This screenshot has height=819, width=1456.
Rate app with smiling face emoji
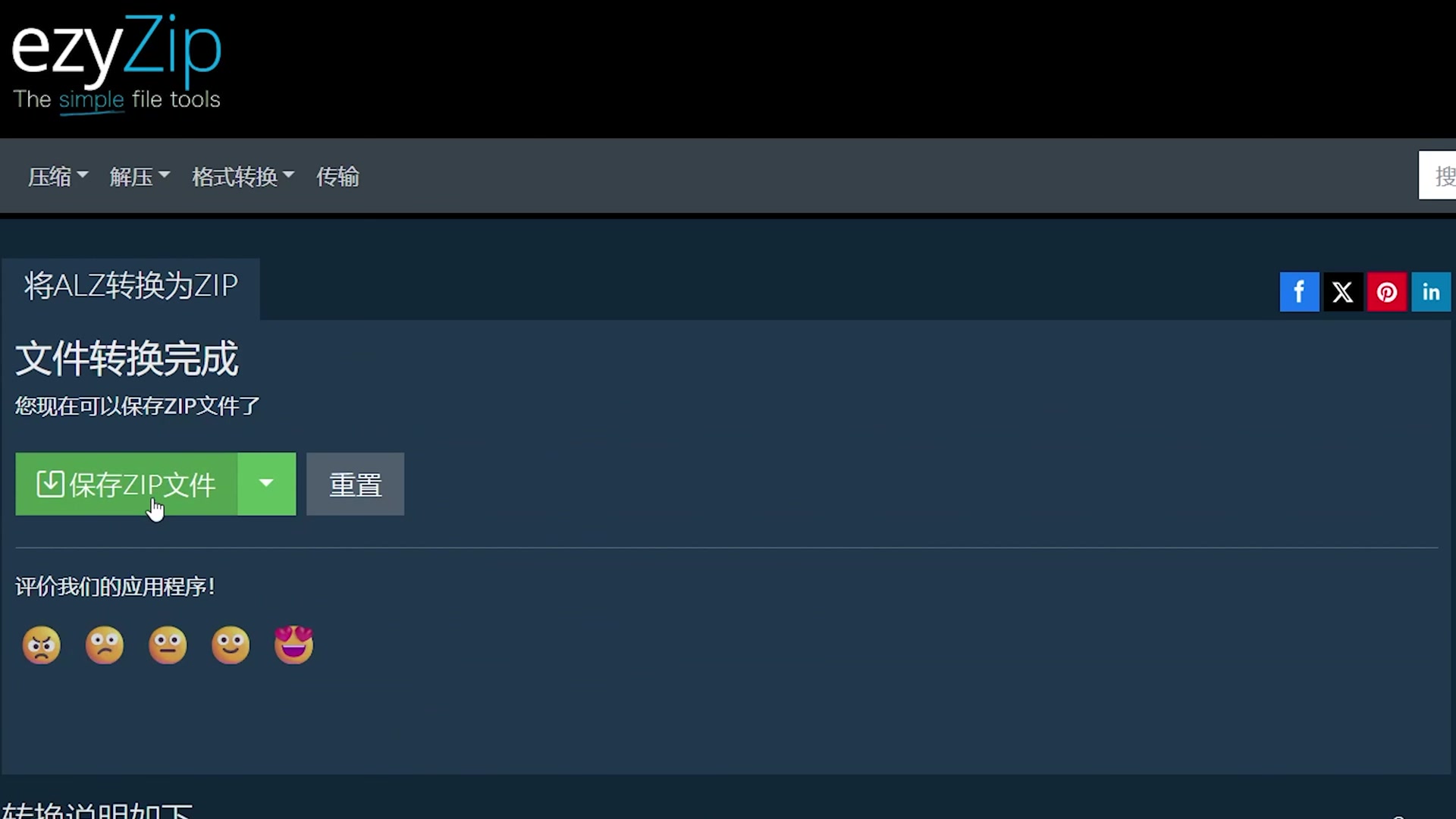pyautogui.click(x=231, y=645)
